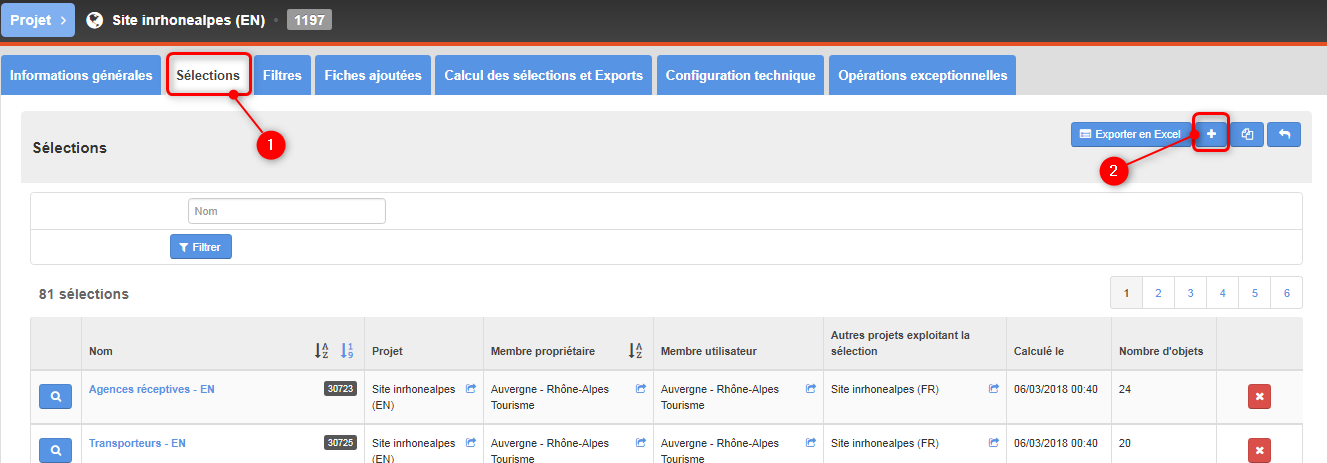Go to pagination page 4
This screenshot has width=1327, height=463.
tap(1222, 293)
